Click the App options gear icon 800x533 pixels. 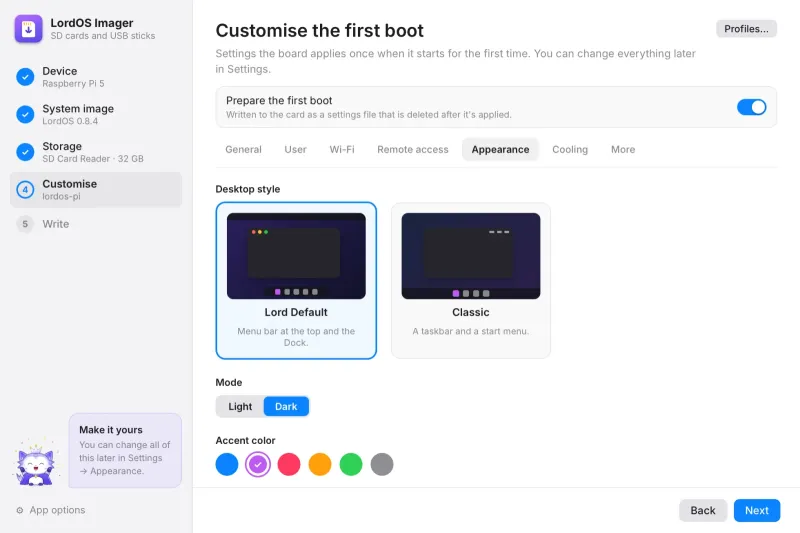[x=20, y=510]
